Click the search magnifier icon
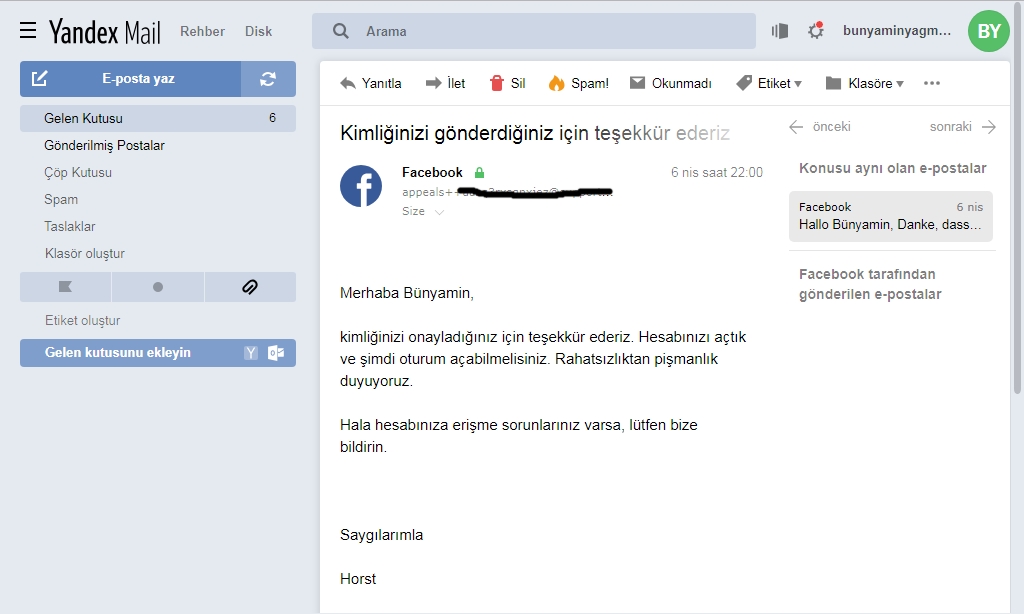 [x=341, y=31]
